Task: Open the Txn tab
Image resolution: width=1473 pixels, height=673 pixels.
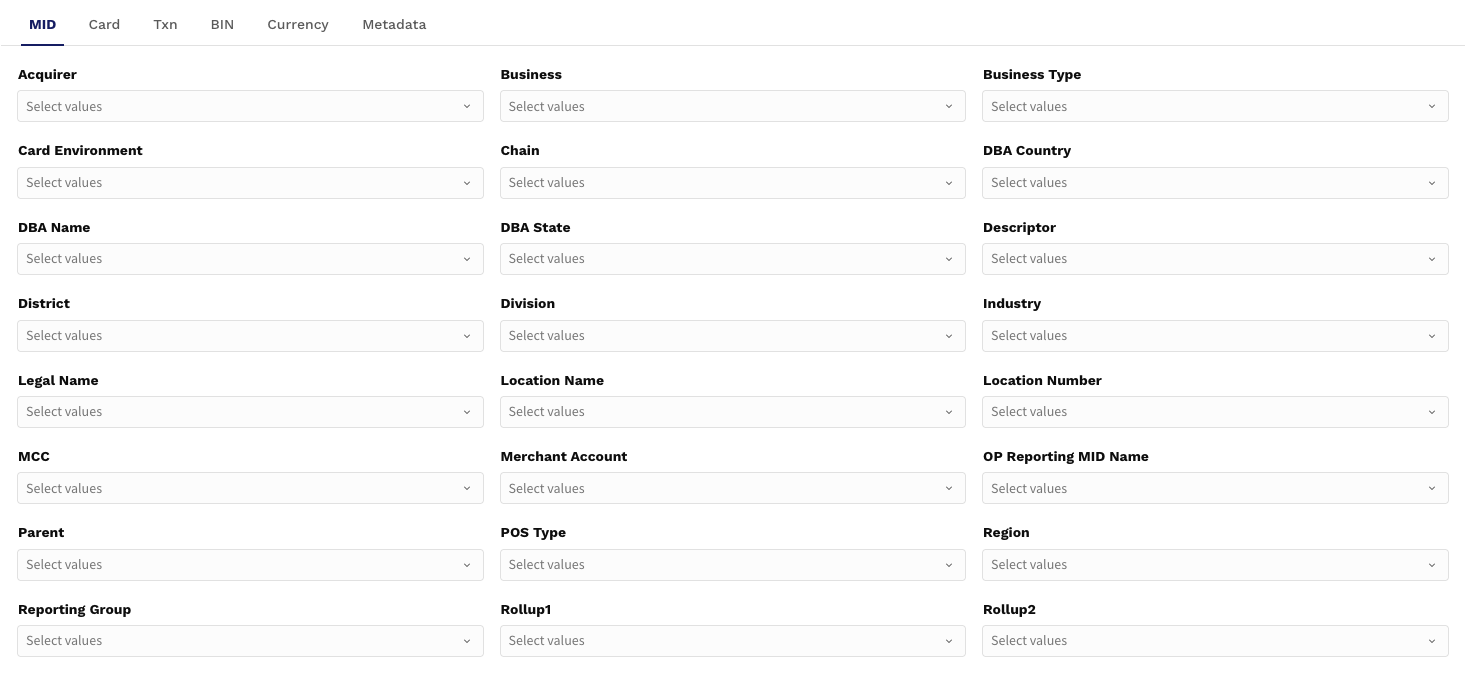Action: click(x=165, y=24)
